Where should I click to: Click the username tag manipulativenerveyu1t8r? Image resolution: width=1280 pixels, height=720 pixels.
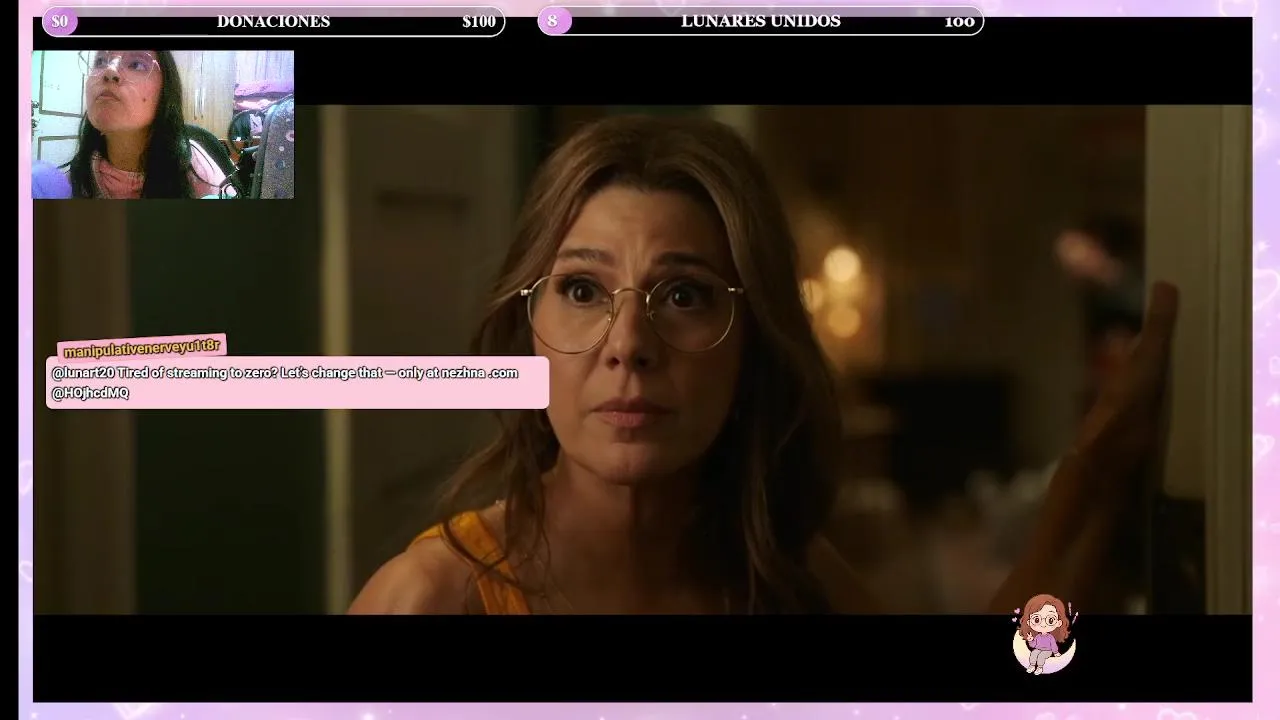click(142, 347)
